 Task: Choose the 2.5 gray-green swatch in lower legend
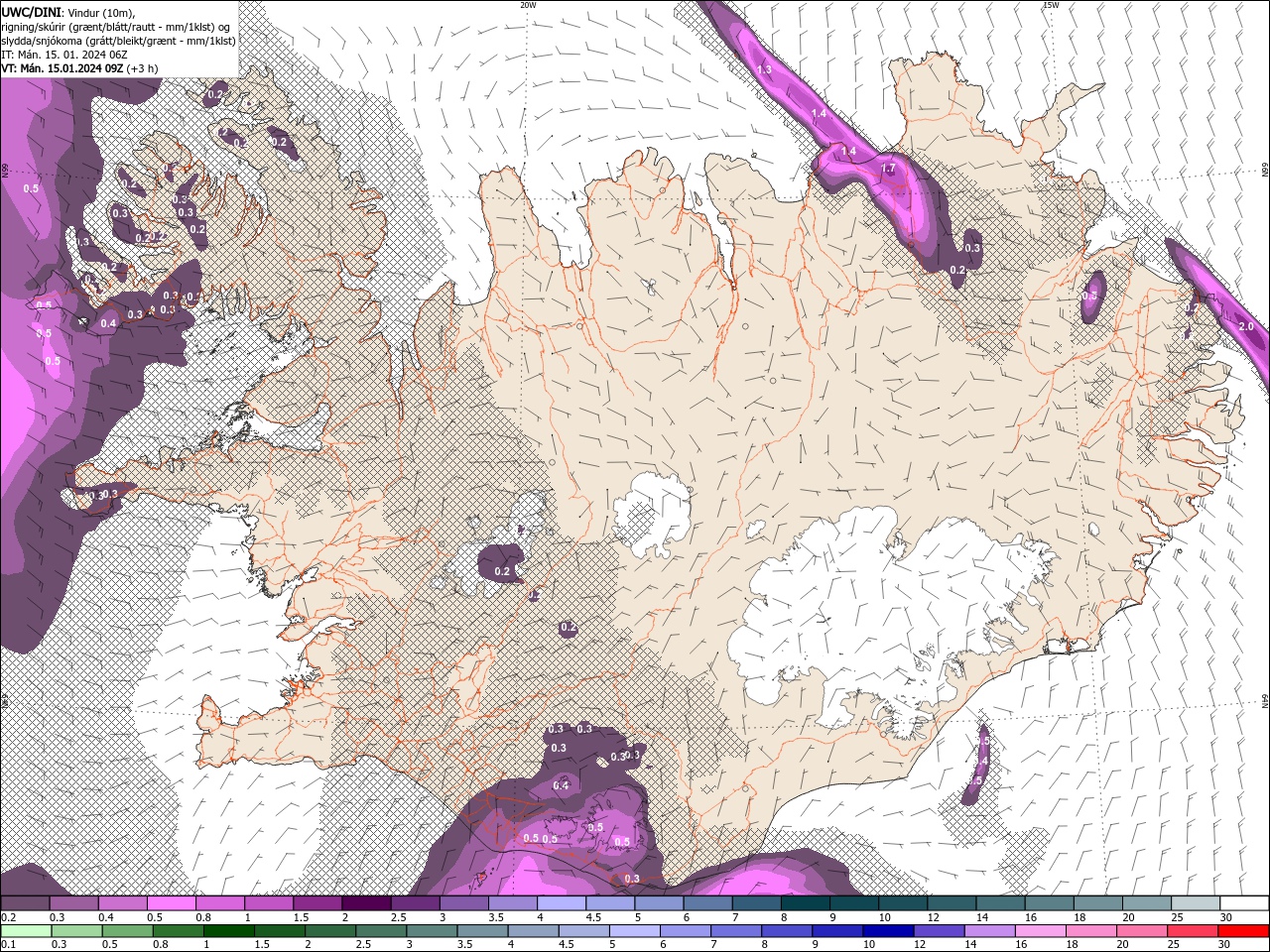point(380,931)
